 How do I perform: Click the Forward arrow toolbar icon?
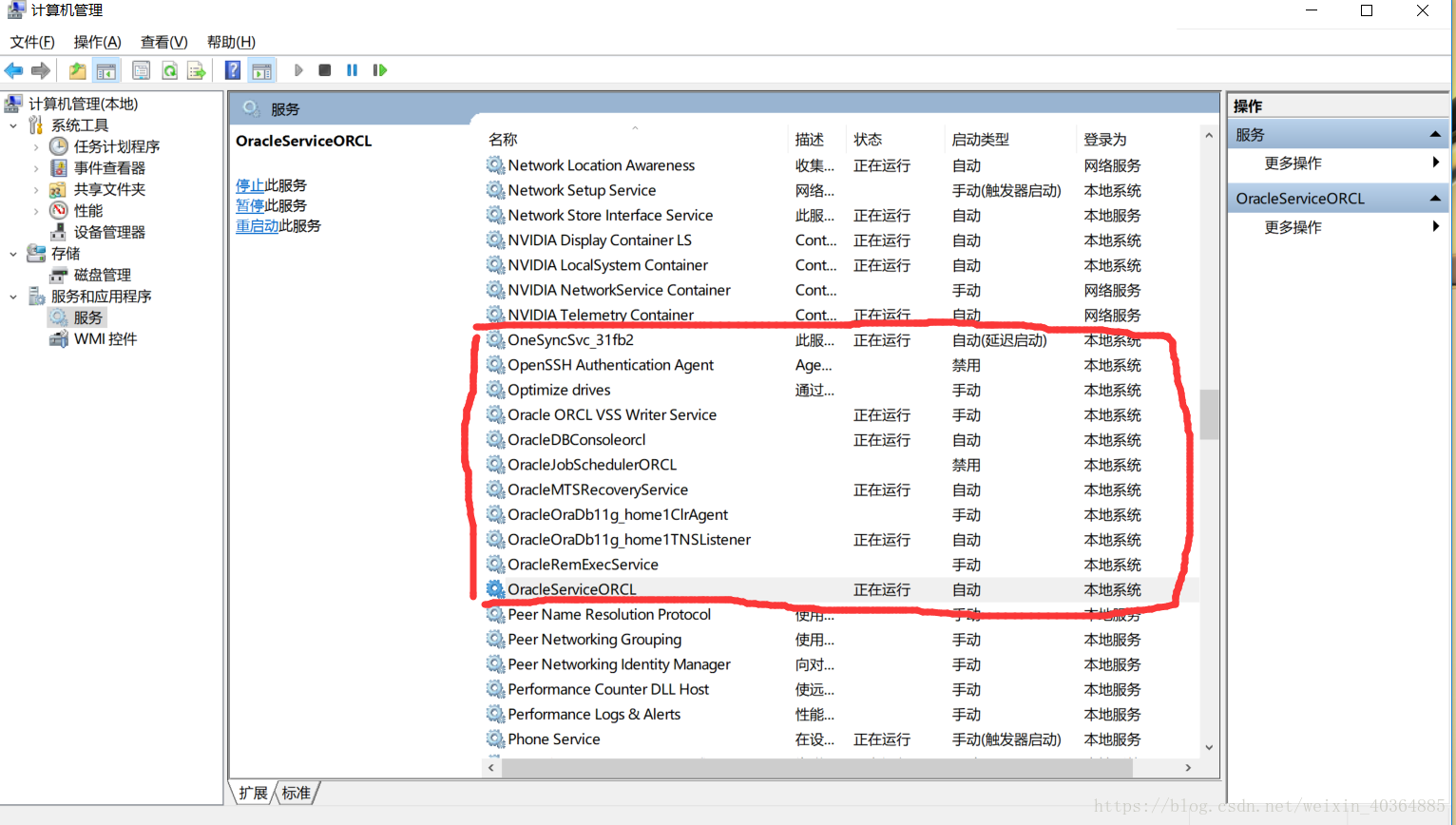(x=40, y=70)
